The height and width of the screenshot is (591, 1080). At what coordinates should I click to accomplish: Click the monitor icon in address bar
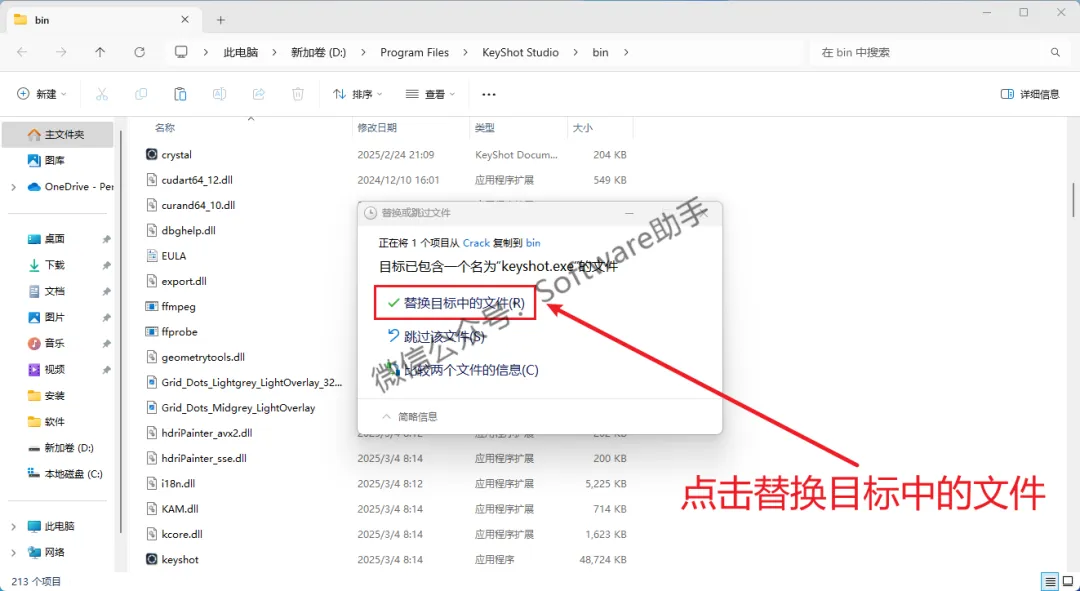click(181, 52)
